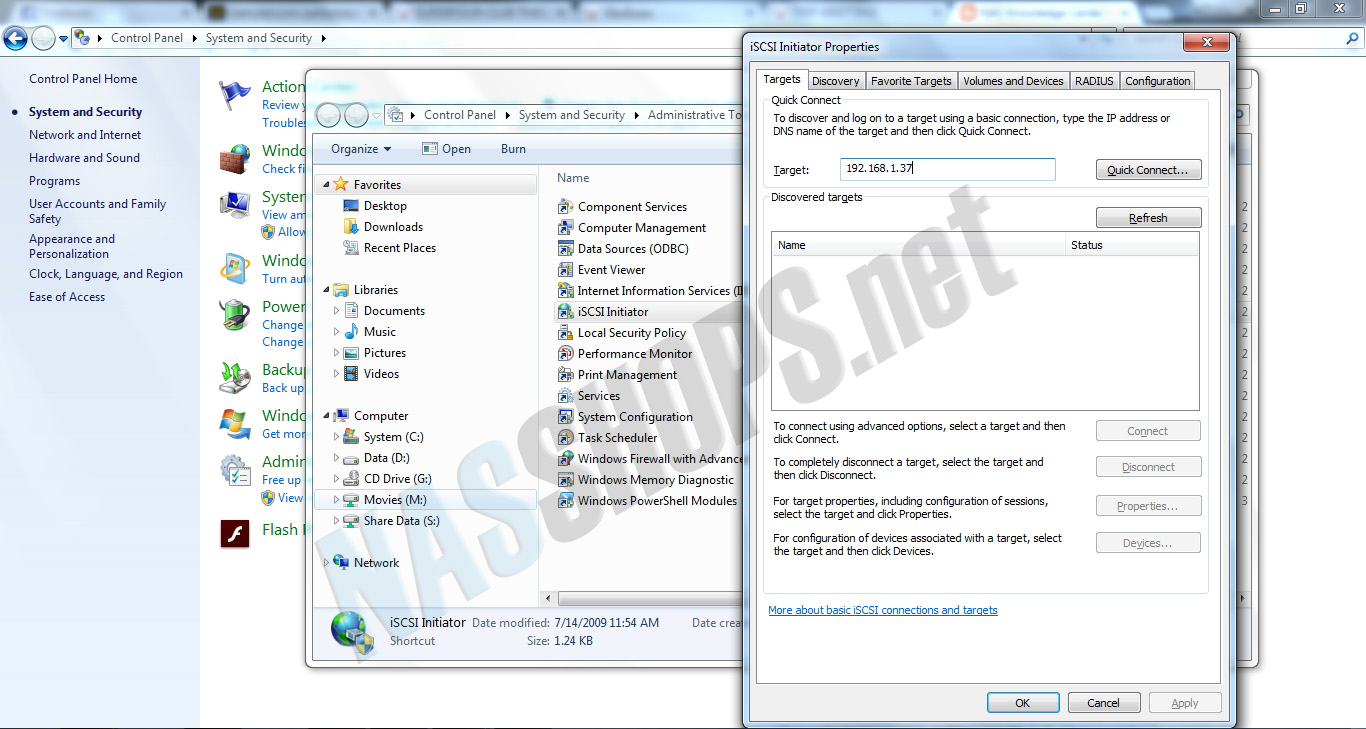
Task: Click the Quick Connect button
Action: point(1148,170)
